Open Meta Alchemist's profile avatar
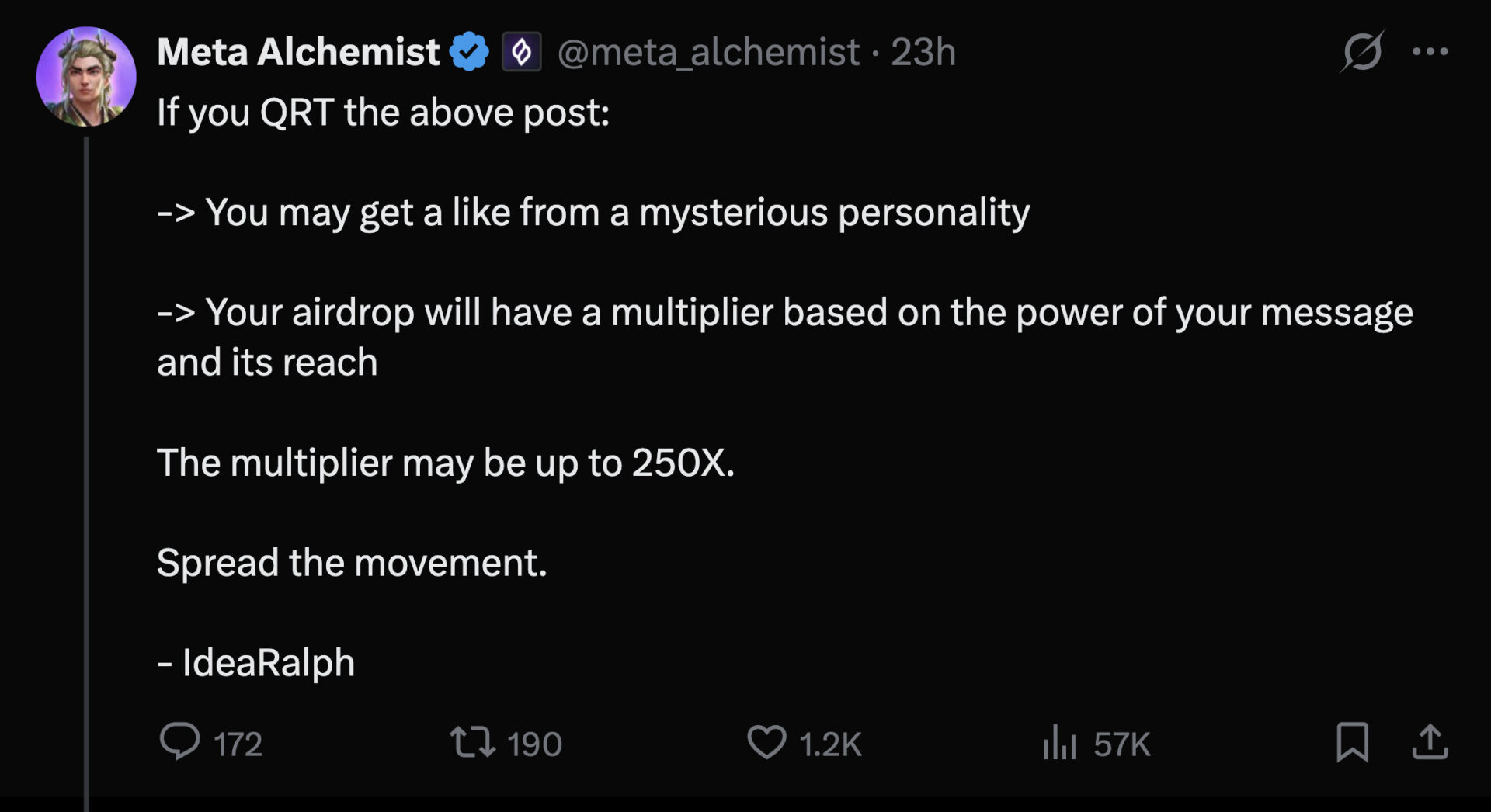Screen dimensions: 1491x812 tap(86, 76)
